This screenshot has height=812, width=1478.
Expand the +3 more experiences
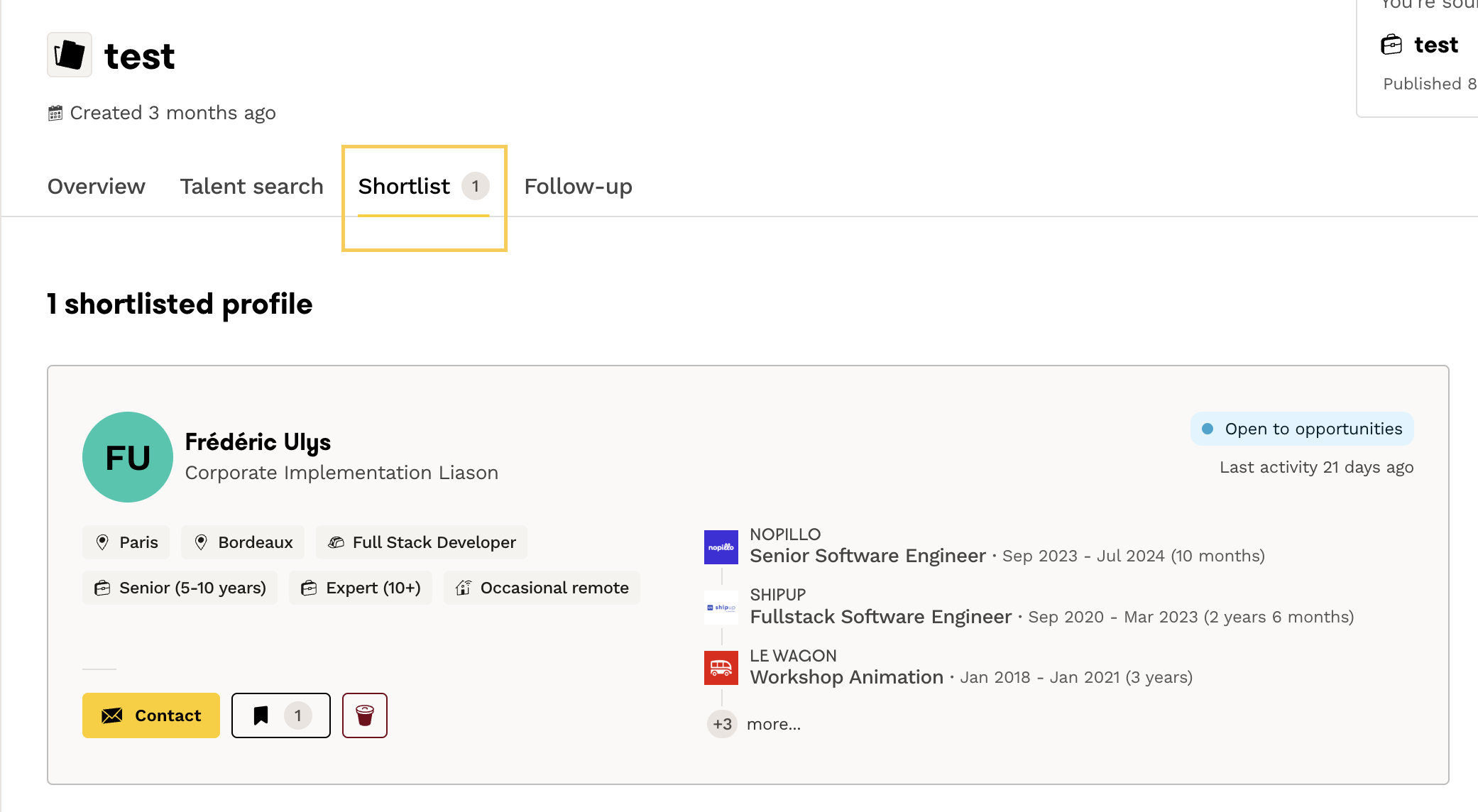(753, 724)
